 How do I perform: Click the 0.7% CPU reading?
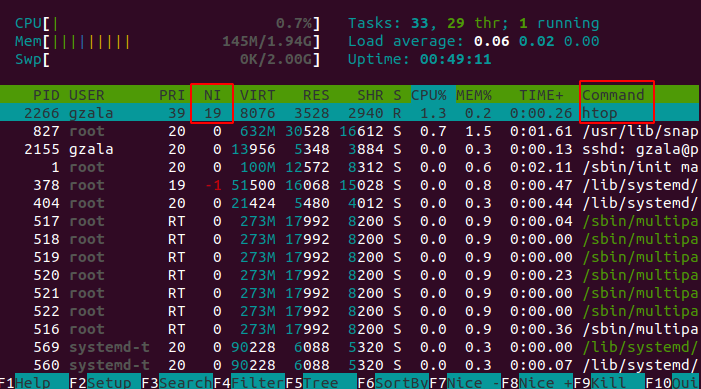pyautogui.click(x=294, y=23)
